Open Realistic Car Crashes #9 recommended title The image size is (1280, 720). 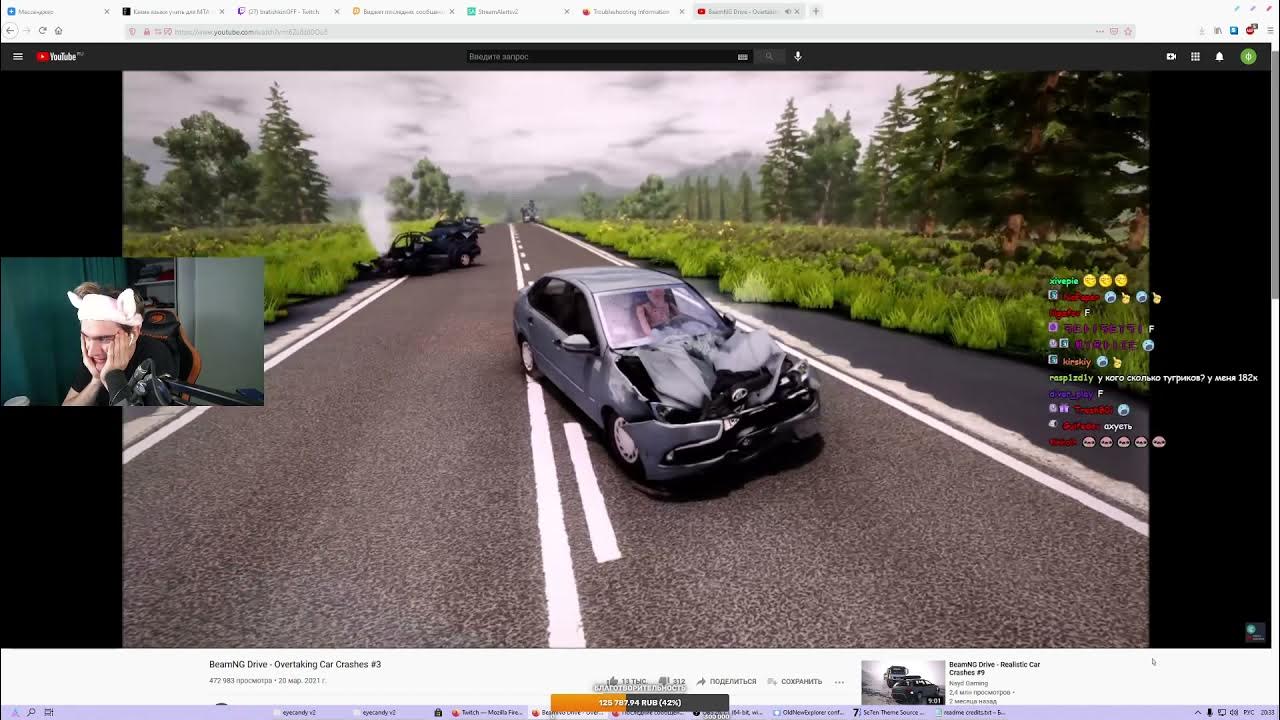(x=994, y=668)
